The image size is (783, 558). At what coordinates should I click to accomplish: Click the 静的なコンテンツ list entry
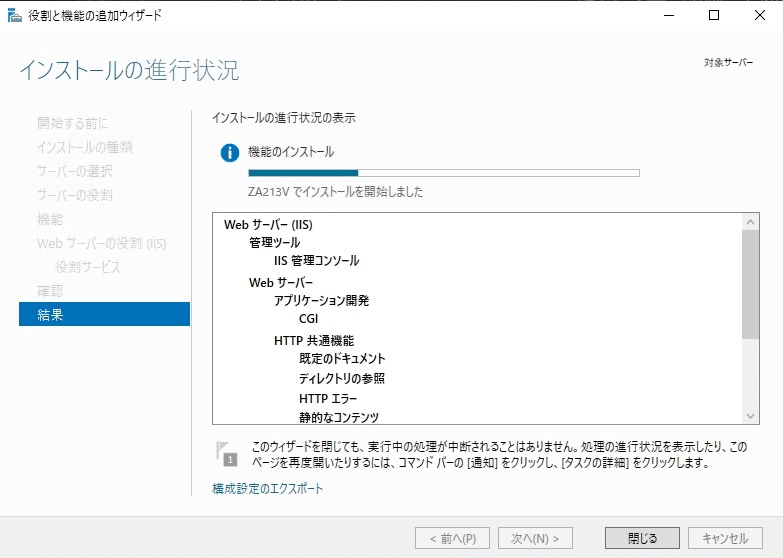click(339, 417)
